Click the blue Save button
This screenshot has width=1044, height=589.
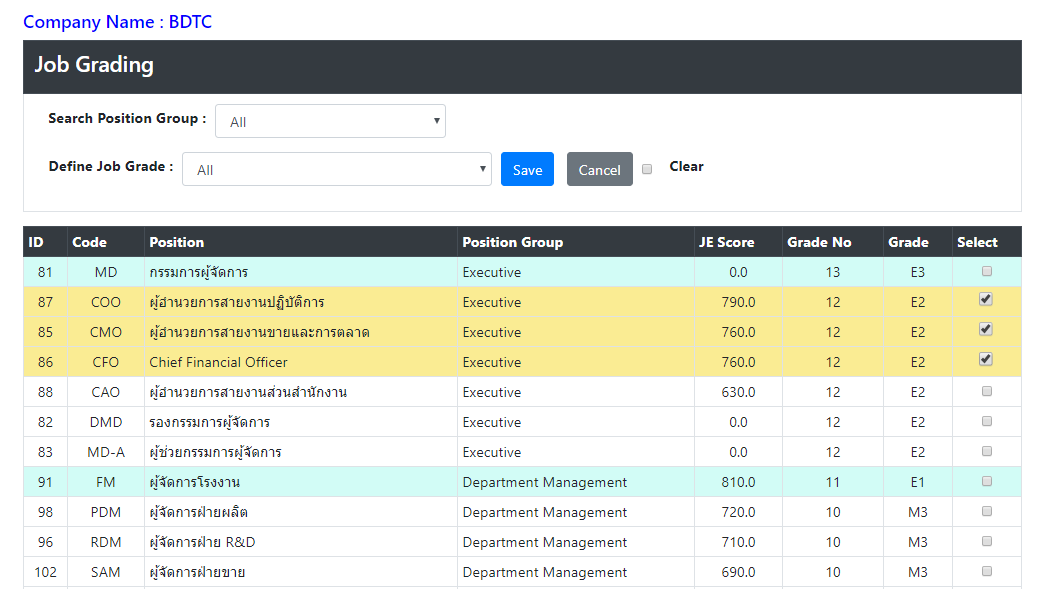[527, 169]
